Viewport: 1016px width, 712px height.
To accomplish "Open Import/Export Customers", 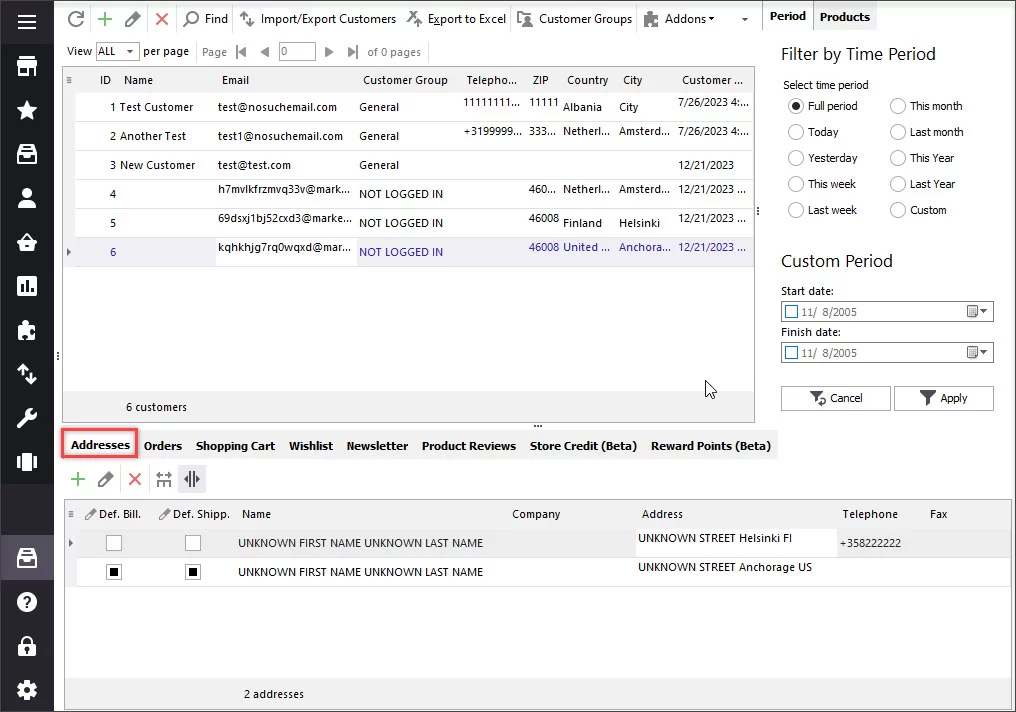I will tap(318, 19).
